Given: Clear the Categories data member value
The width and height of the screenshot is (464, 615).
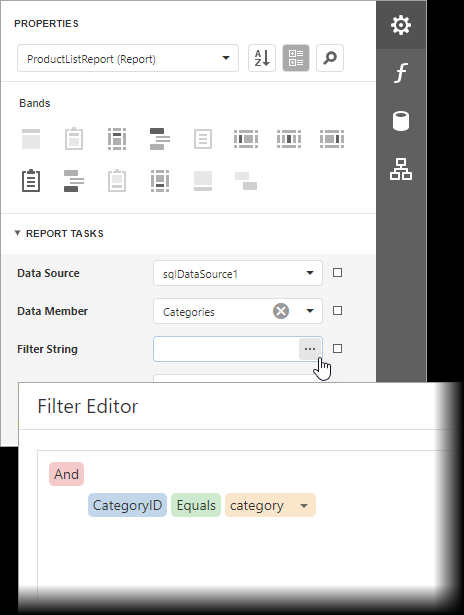Looking at the screenshot, I should [281, 311].
